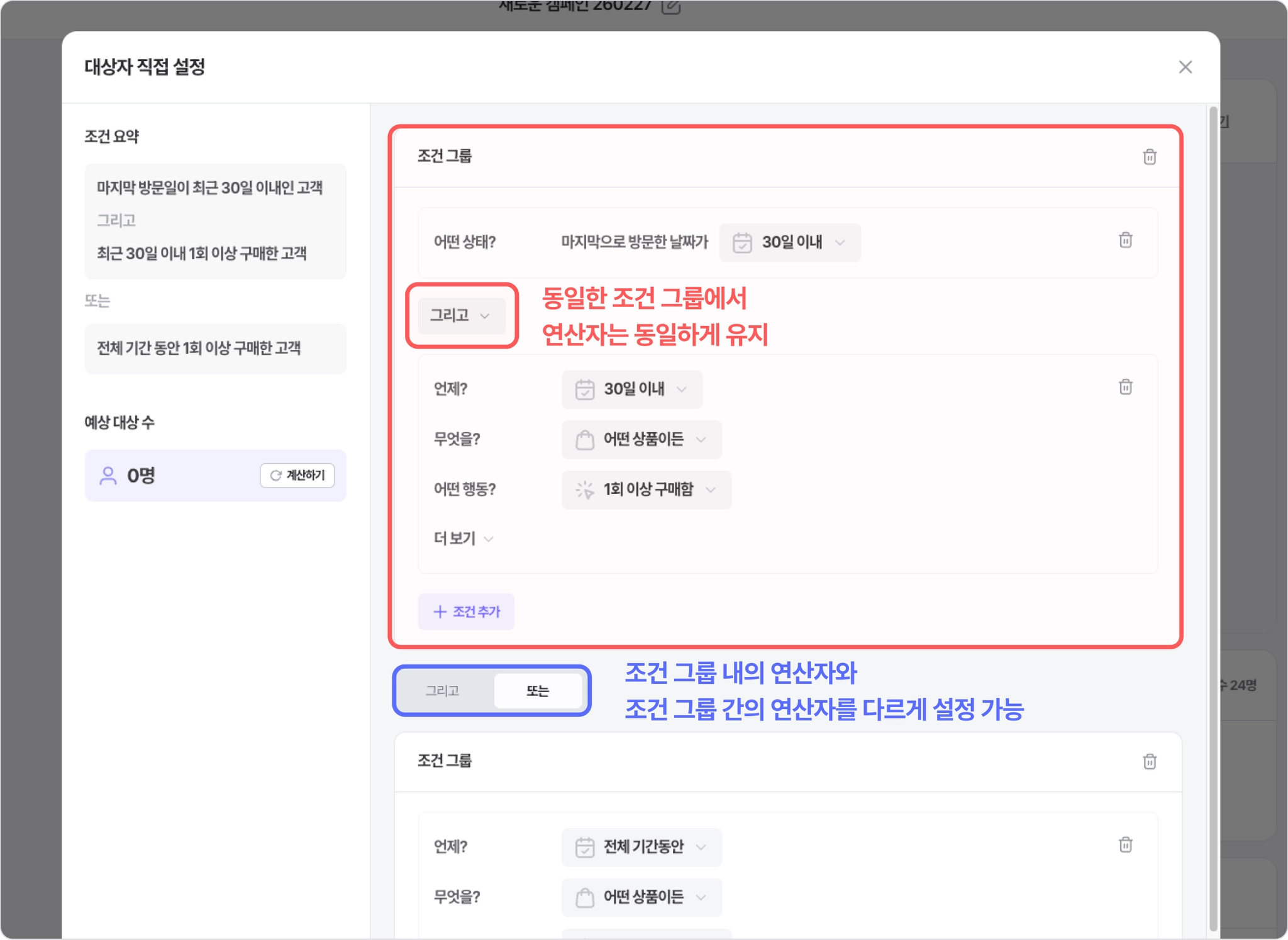
Task: Click the person icon beside 0명
Action: 108,476
